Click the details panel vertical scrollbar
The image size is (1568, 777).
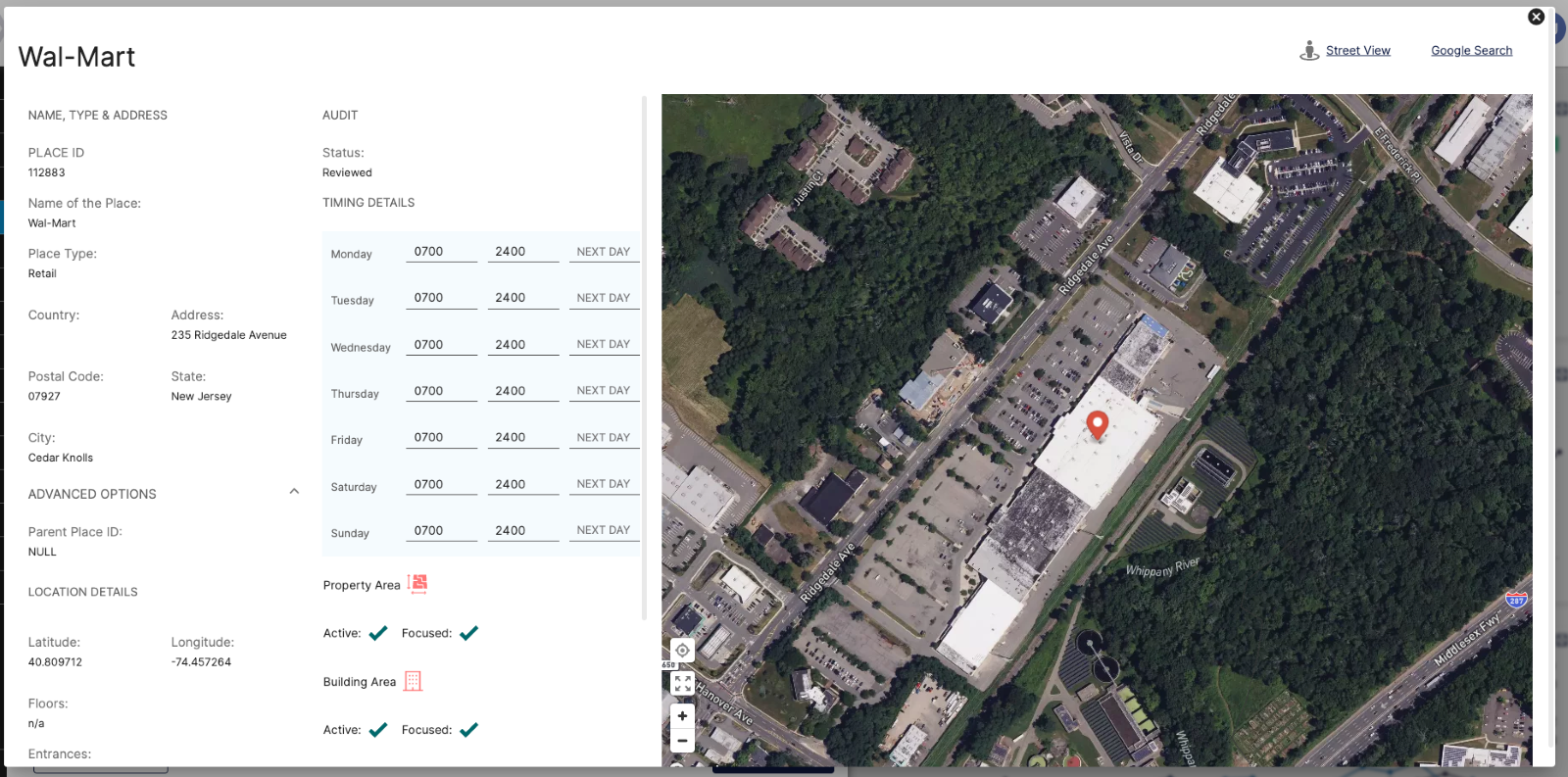tap(644, 358)
